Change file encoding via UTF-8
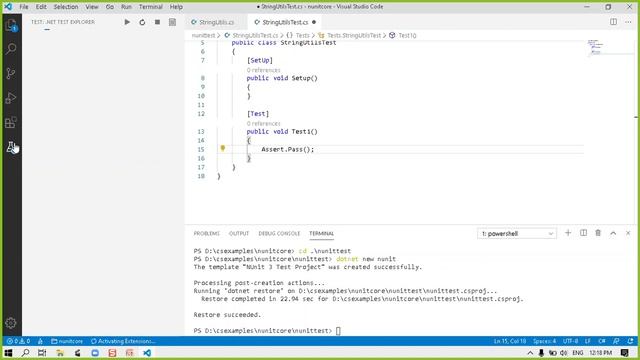Viewport: 640px width, 360px height. (x=570, y=341)
